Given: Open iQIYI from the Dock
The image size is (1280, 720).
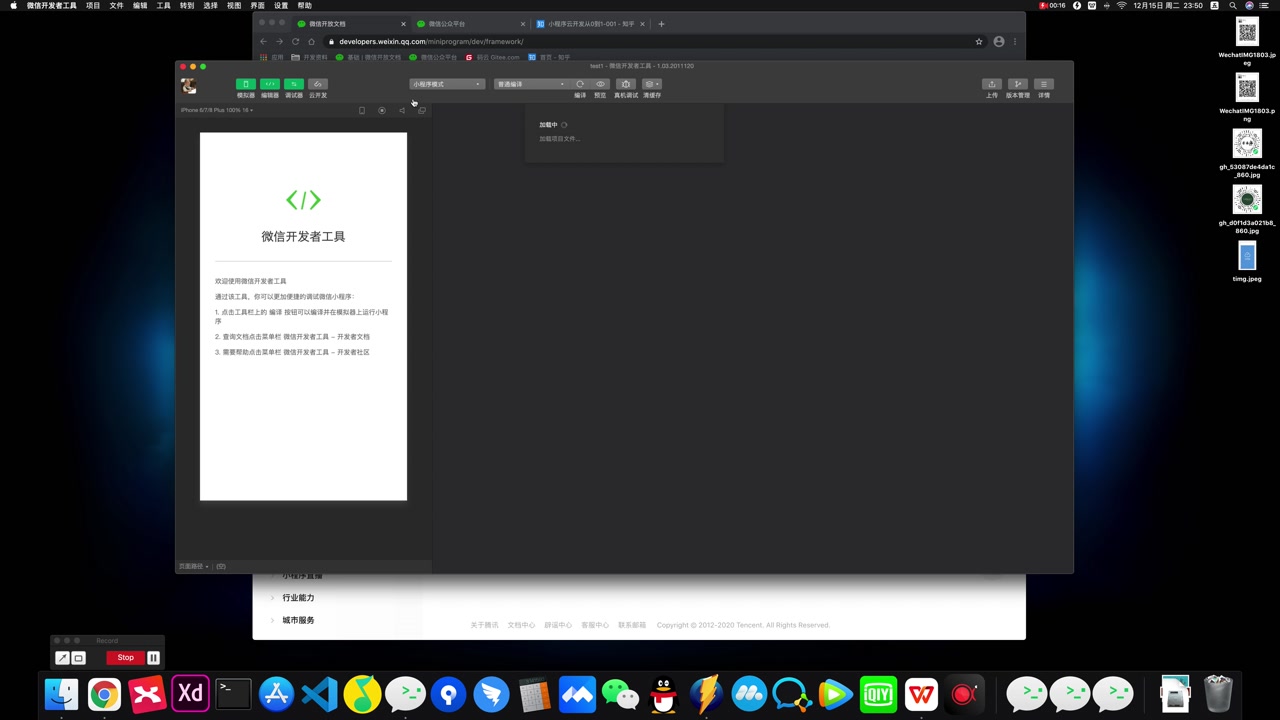Looking at the screenshot, I should tap(878, 694).
